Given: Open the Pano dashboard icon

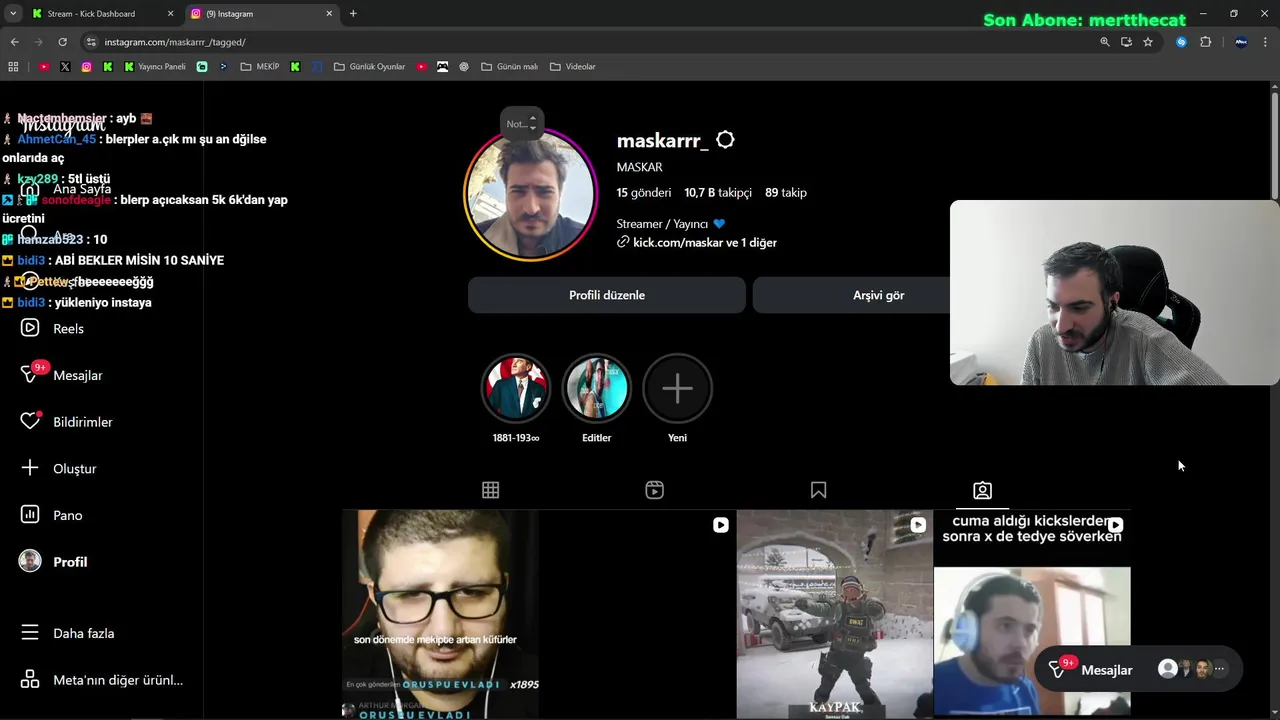Looking at the screenshot, I should tap(30, 515).
